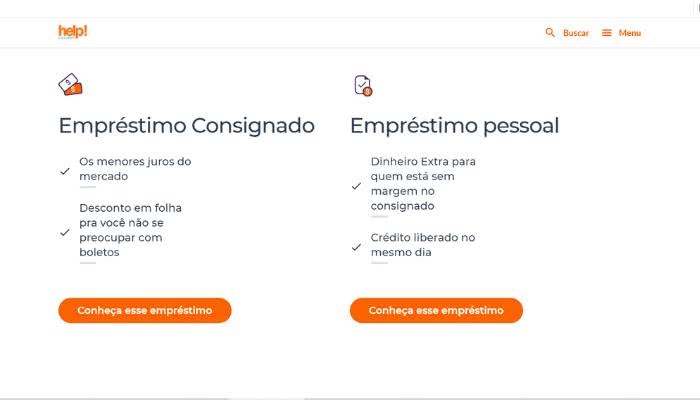Open the hamburger menu icon
The image size is (700, 400).
(x=607, y=33)
